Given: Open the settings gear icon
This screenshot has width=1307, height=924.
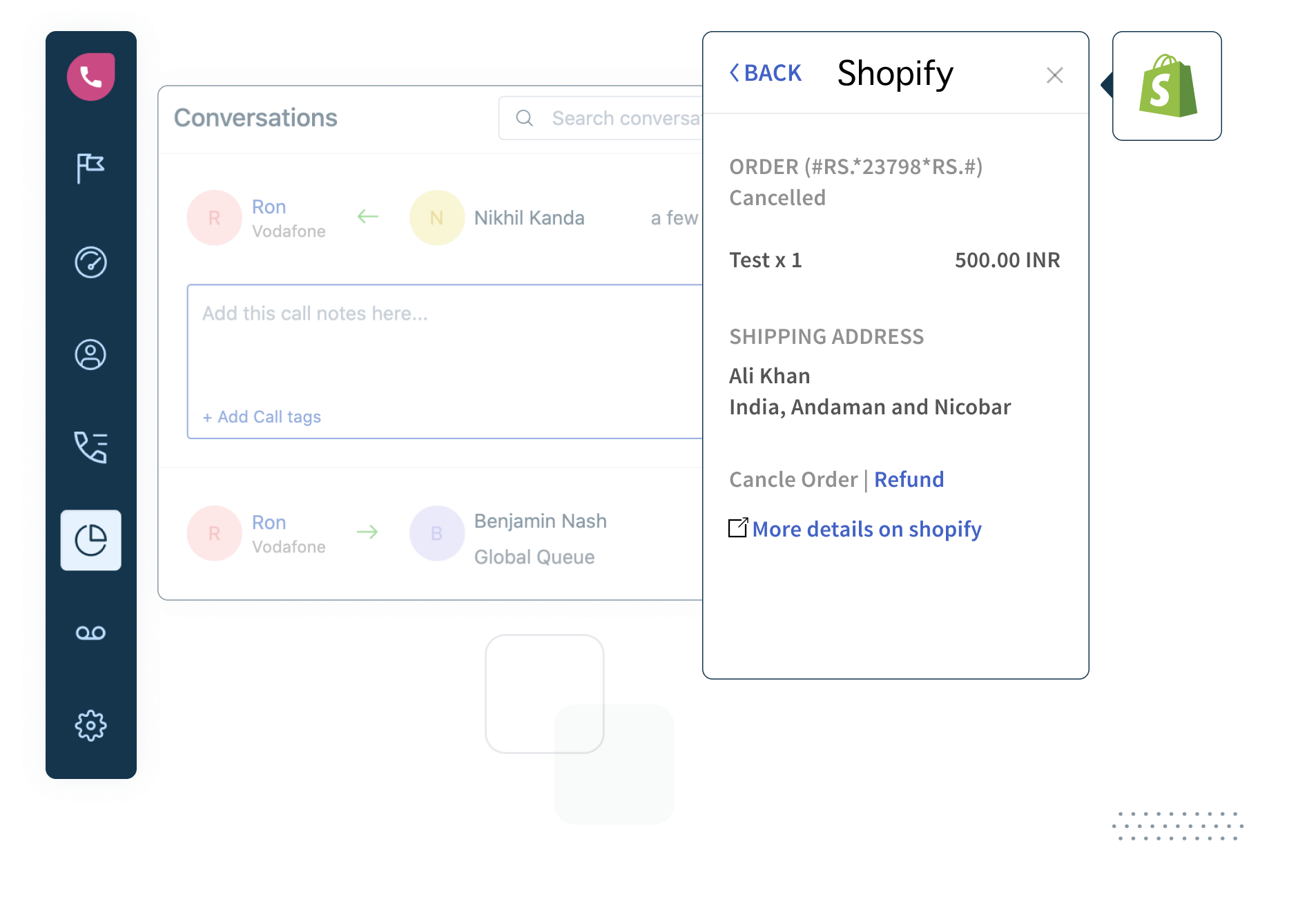Looking at the screenshot, I should tap(90, 726).
